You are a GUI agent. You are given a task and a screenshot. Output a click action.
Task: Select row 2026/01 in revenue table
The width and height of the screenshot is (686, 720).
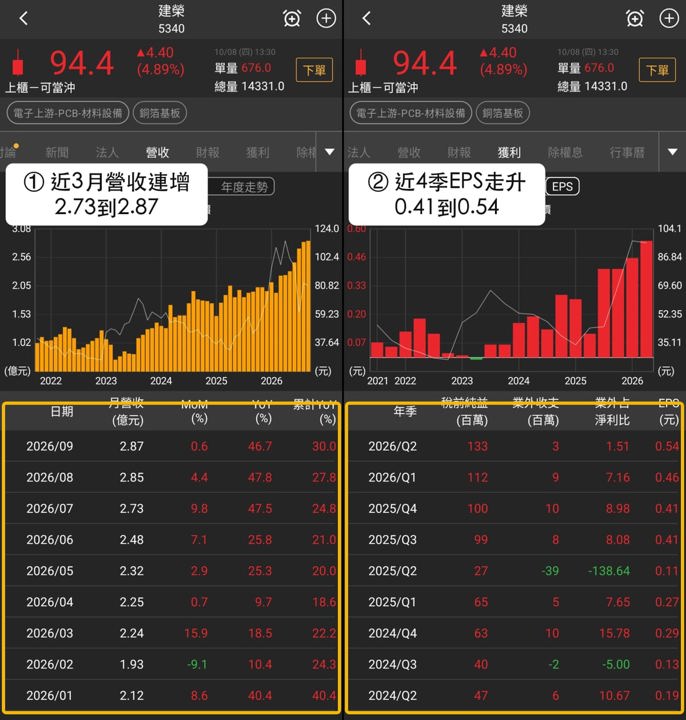pyautogui.click(x=172, y=696)
